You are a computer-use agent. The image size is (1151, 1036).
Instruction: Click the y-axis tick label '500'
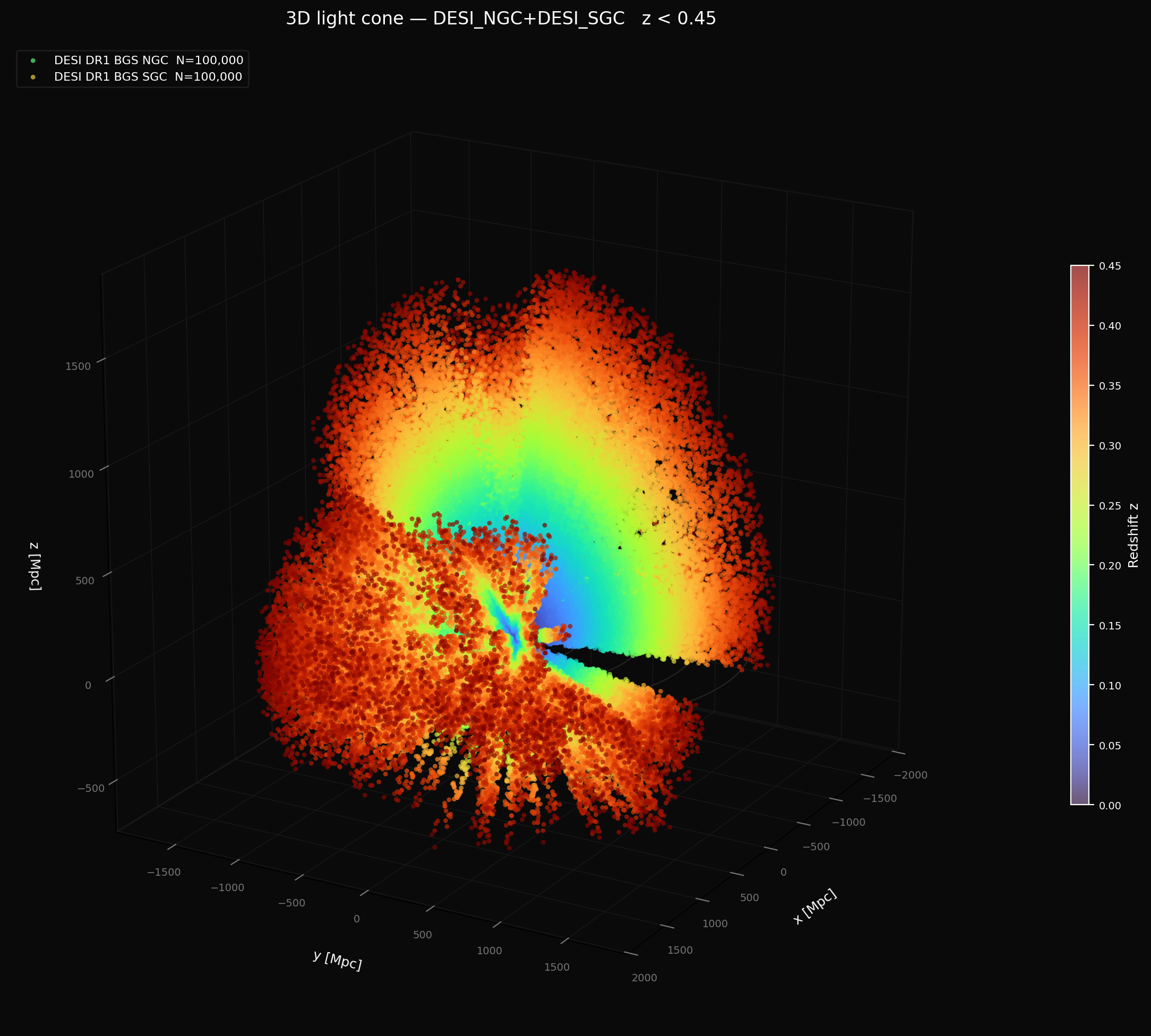pyautogui.click(x=423, y=935)
